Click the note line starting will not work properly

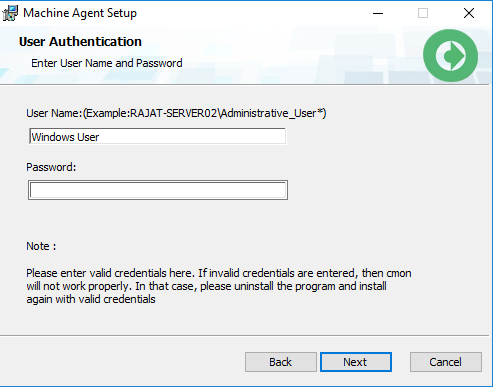206,286
